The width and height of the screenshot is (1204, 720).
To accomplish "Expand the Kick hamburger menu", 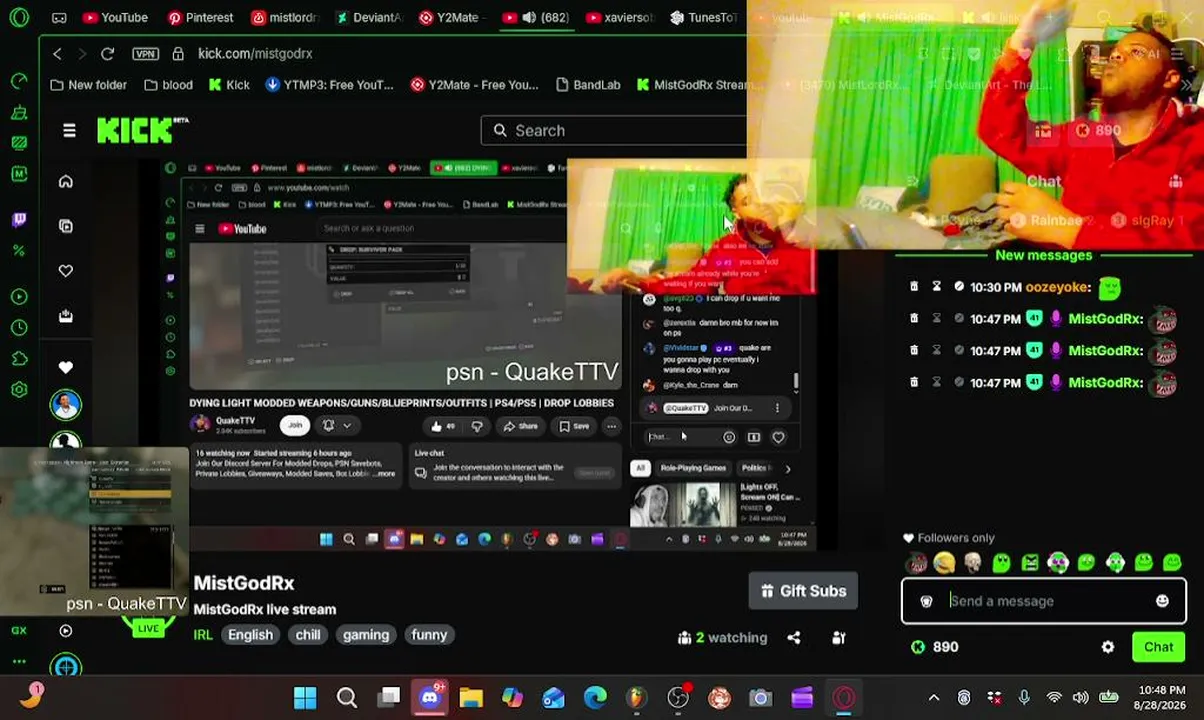I will point(69,130).
